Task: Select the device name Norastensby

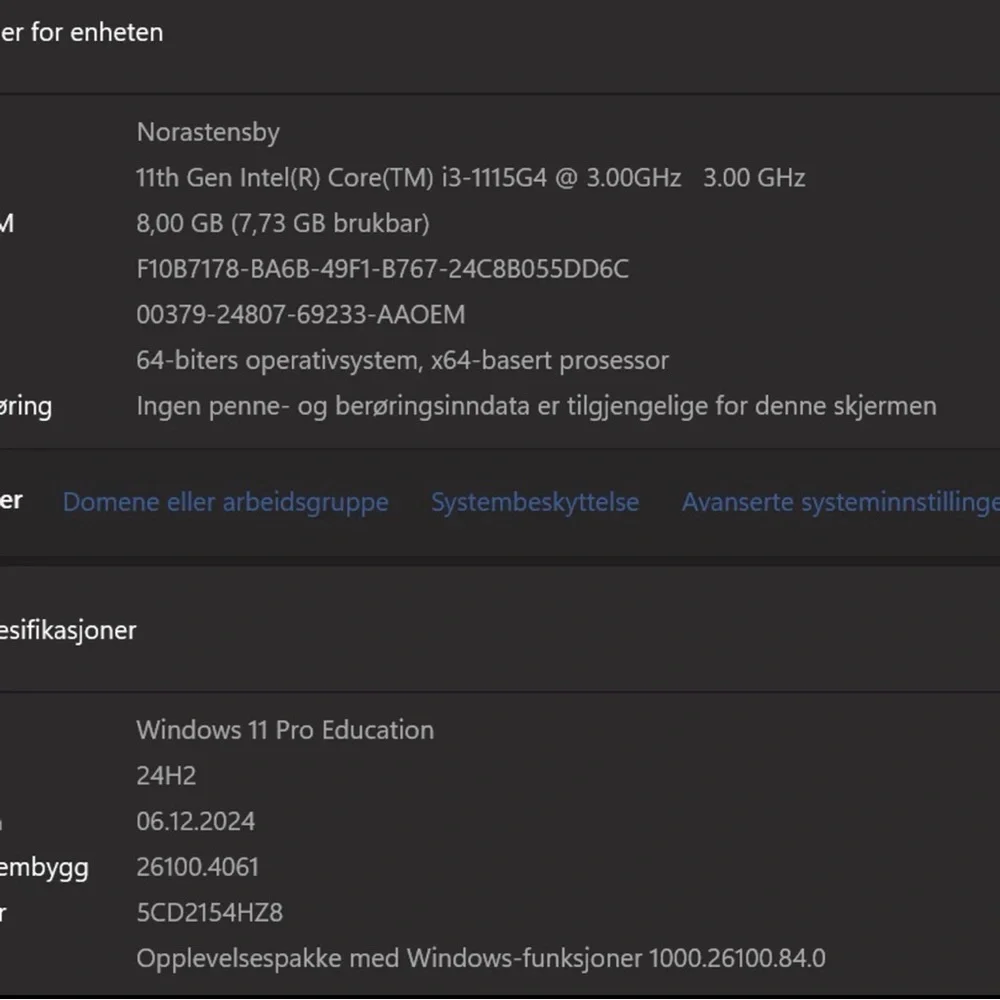Action: 208,133
